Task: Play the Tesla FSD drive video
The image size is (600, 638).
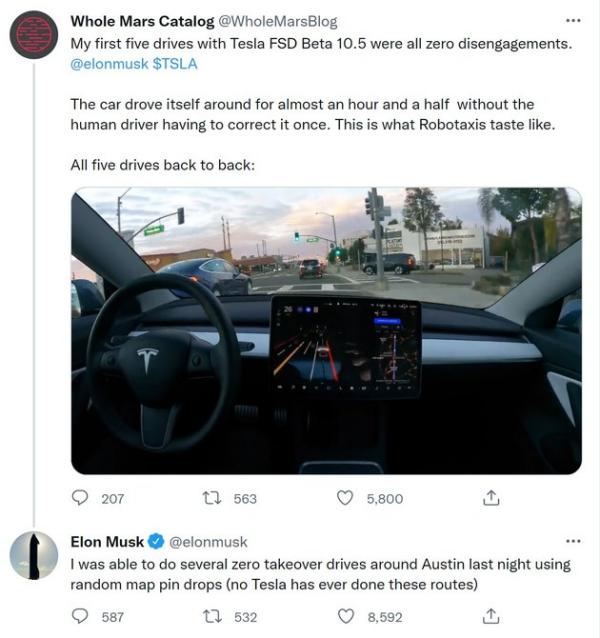Action: [325, 330]
